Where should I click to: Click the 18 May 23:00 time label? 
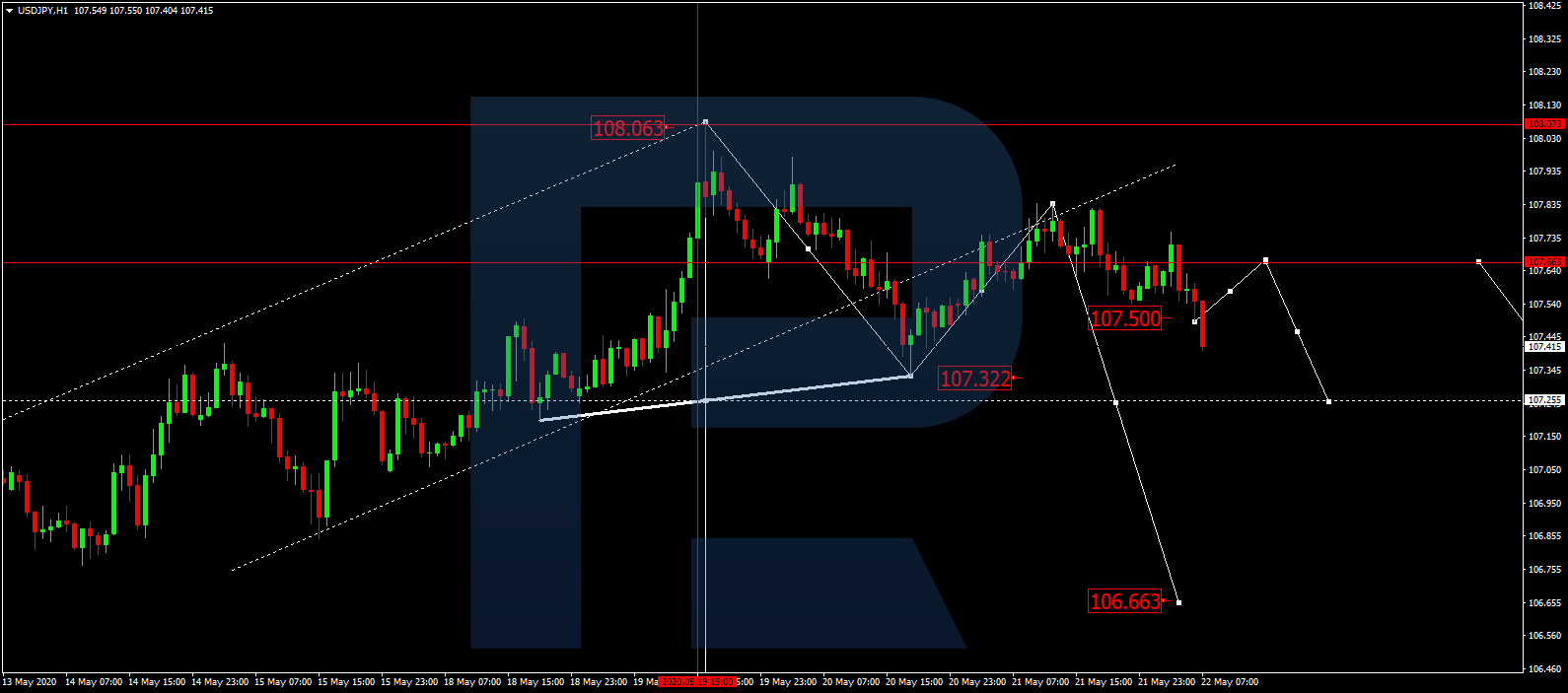click(599, 682)
